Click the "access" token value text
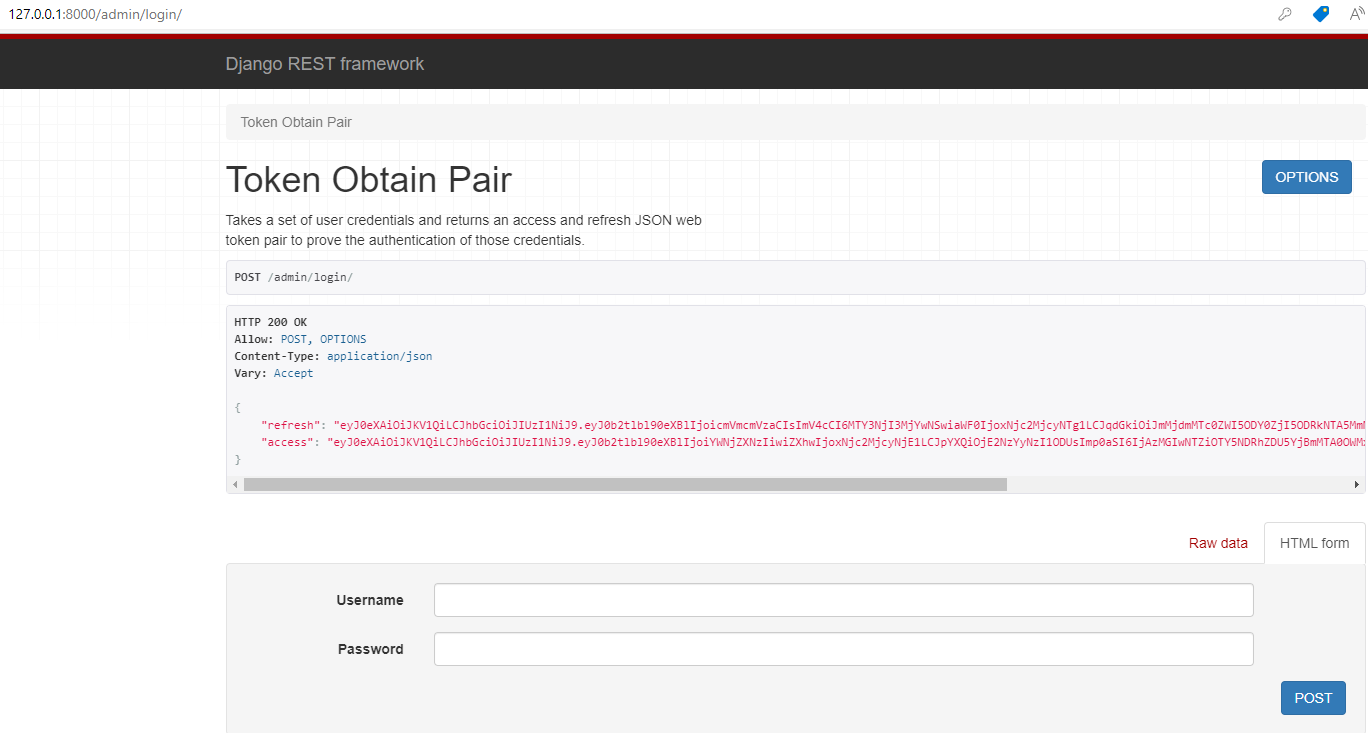The height and width of the screenshot is (733, 1368). coord(846,441)
